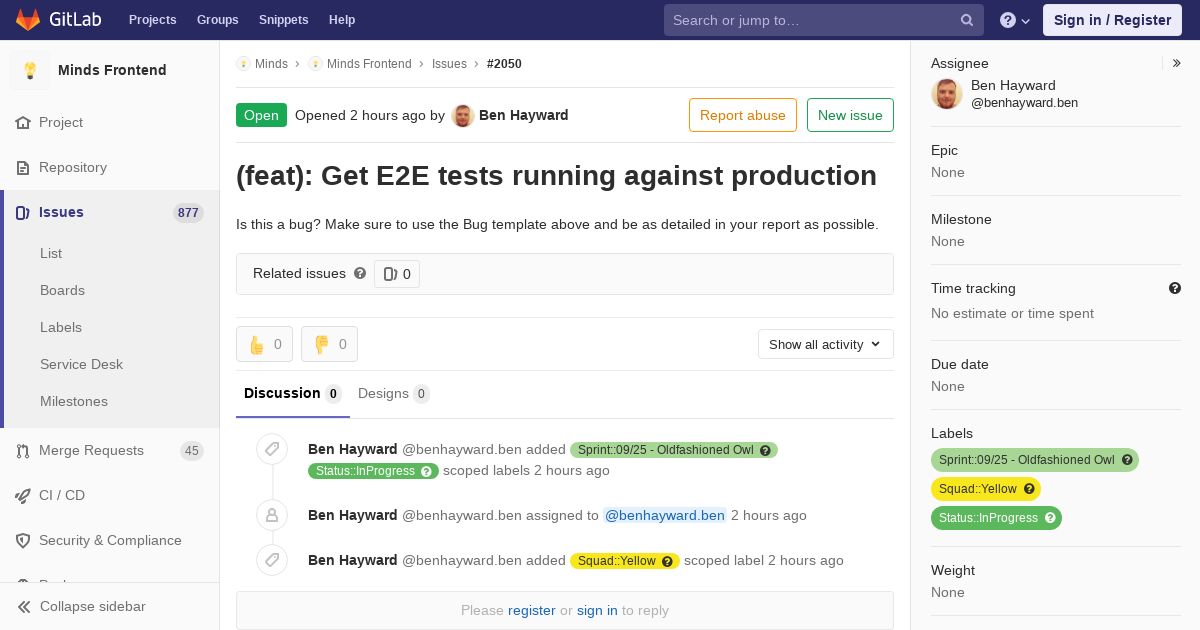Click the search magnifier icon

click(x=967, y=20)
